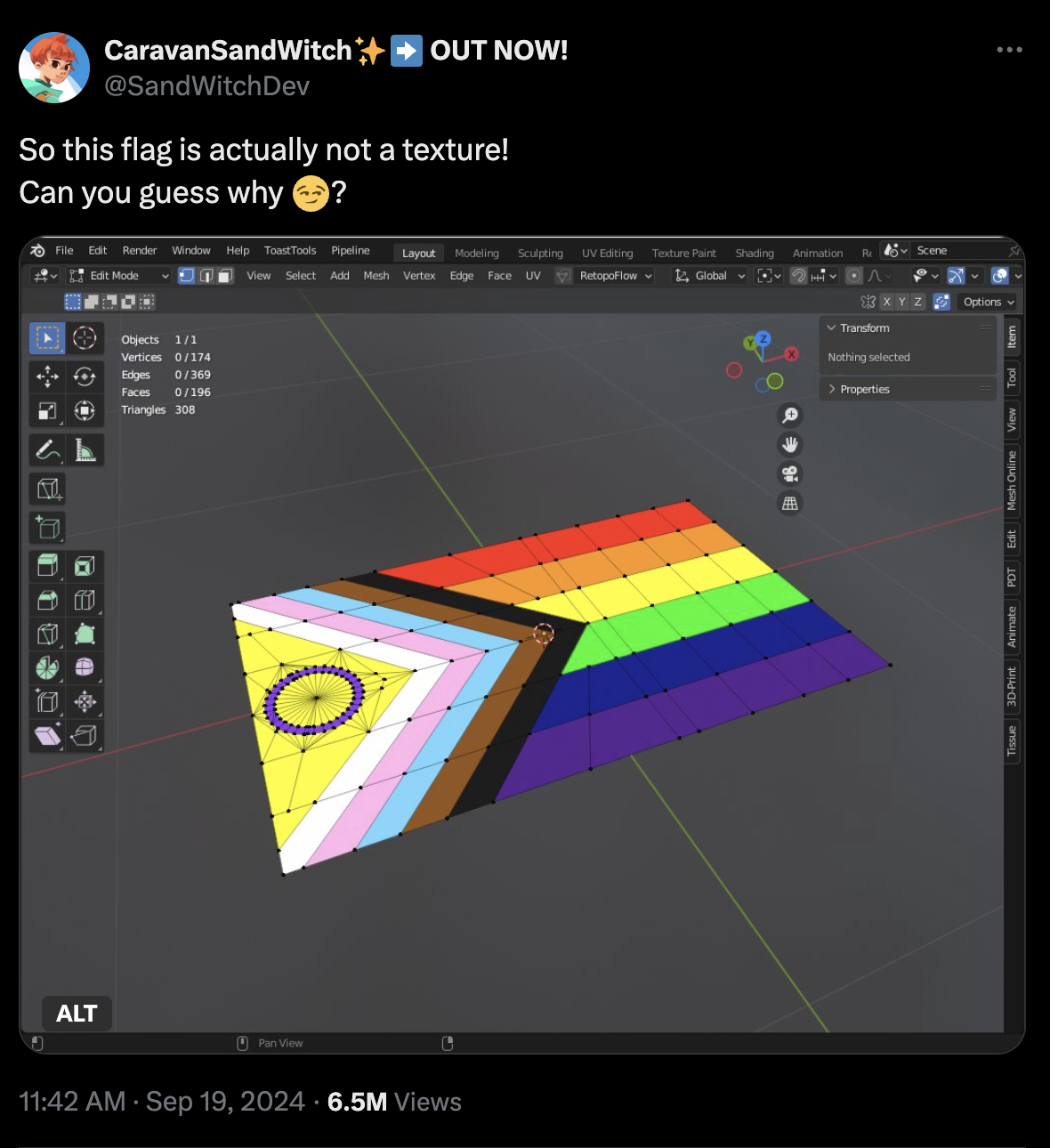Open the Mesh menu
Viewport: 1050px width, 1148px height.
376,276
